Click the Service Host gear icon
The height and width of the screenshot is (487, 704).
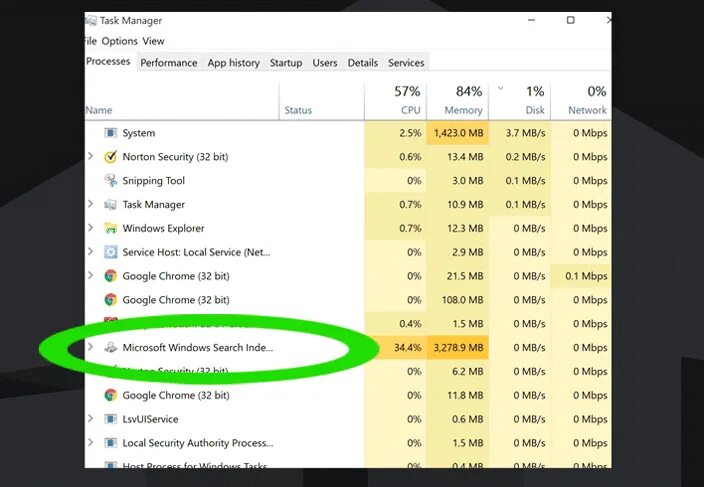click(x=110, y=252)
